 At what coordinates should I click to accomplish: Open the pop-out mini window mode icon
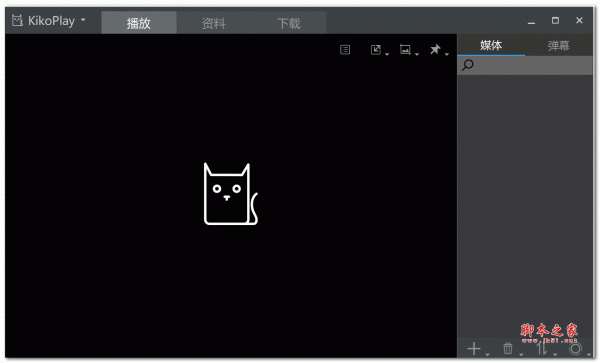coord(376,50)
